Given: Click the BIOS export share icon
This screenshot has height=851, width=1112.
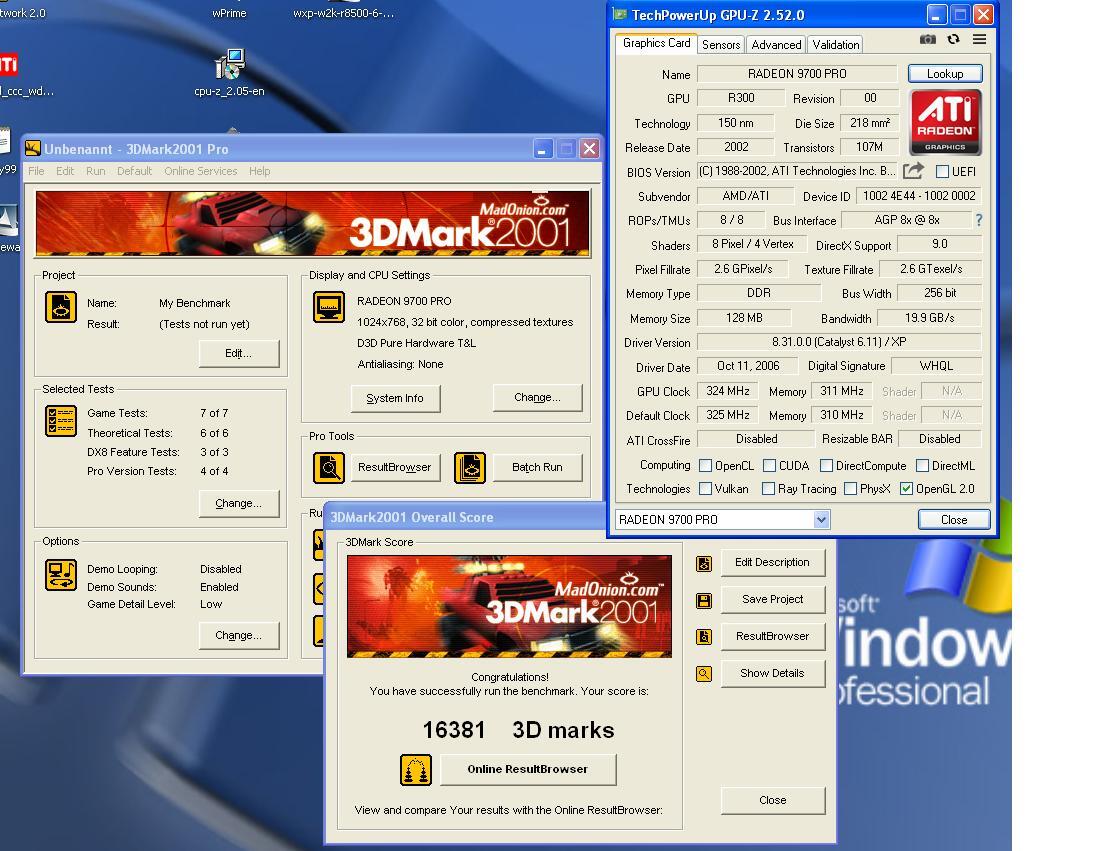Looking at the screenshot, I should click(x=913, y=171).
